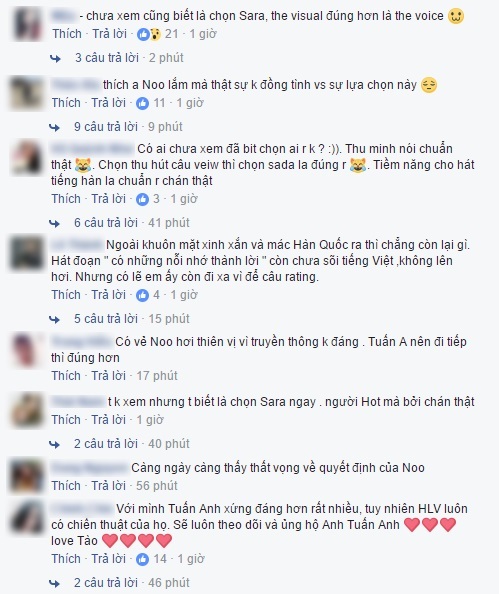Like the comment about Noo hơi thiên vị
499x594 pixels.
[x=66, y=376]
